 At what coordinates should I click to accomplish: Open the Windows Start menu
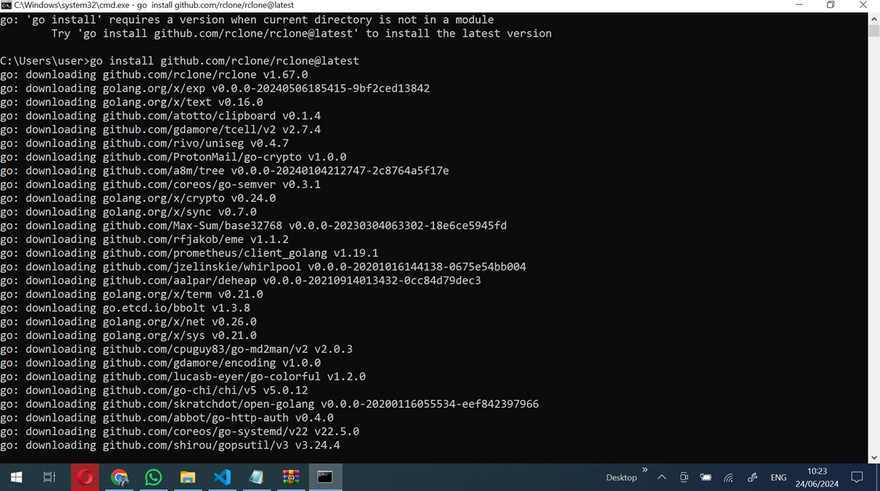pyautogui.click(x=17, y=477)
